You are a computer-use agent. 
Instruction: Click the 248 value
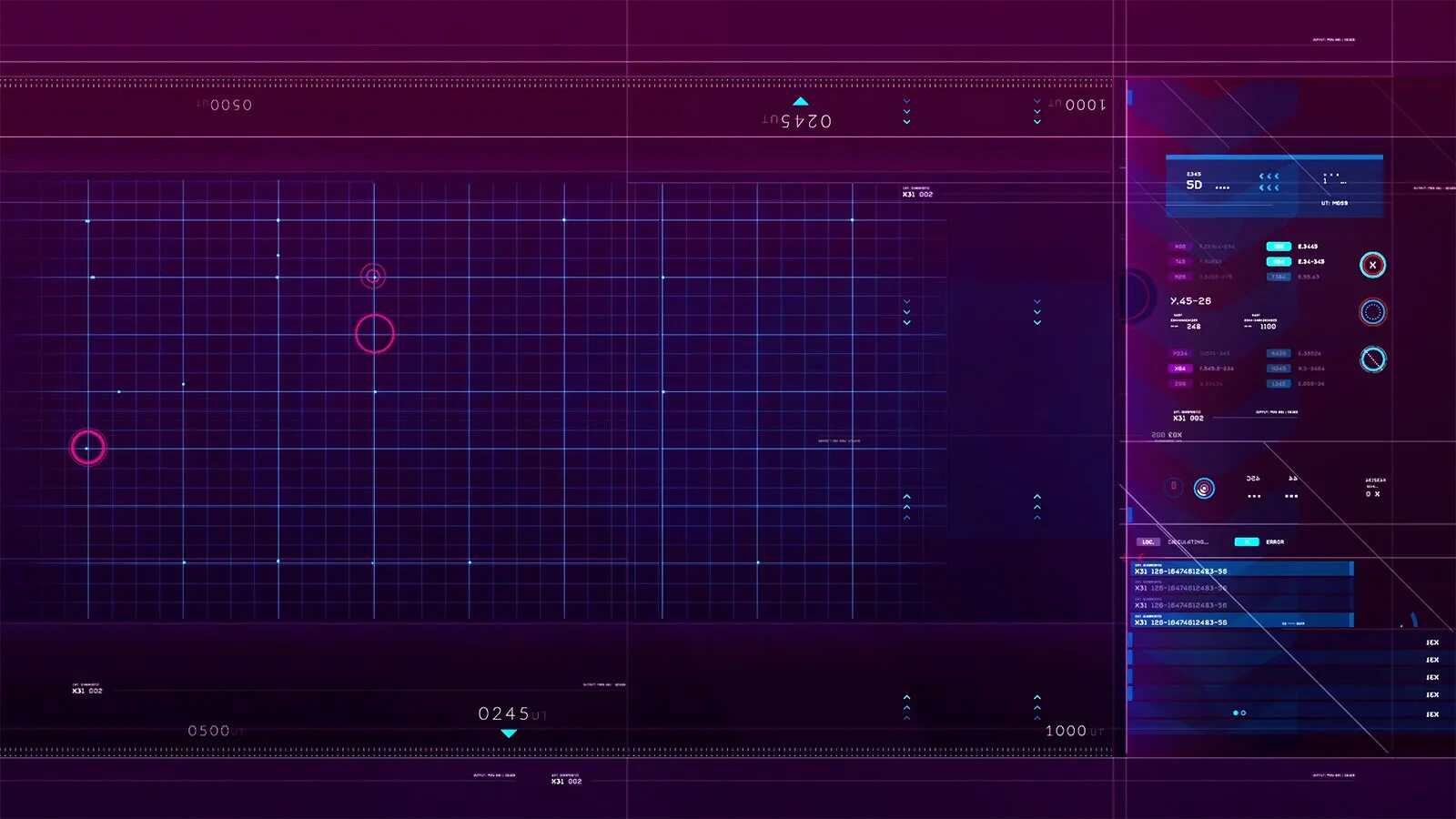1193,327
